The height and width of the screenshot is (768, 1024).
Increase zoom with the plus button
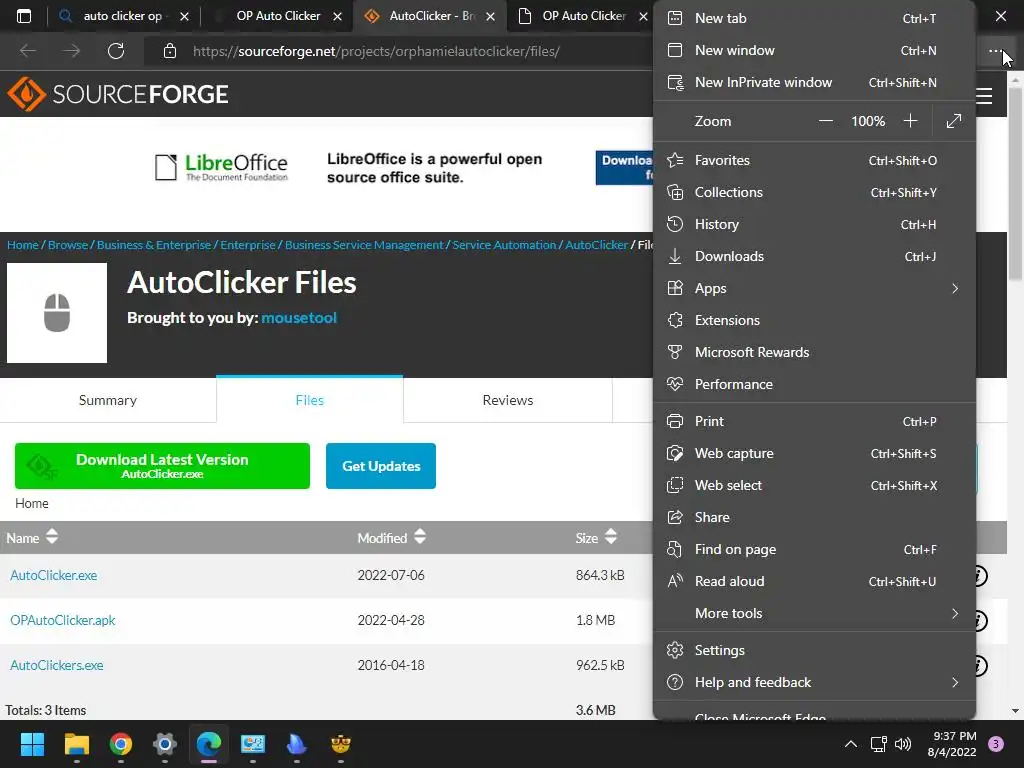[x=910, y=121]
